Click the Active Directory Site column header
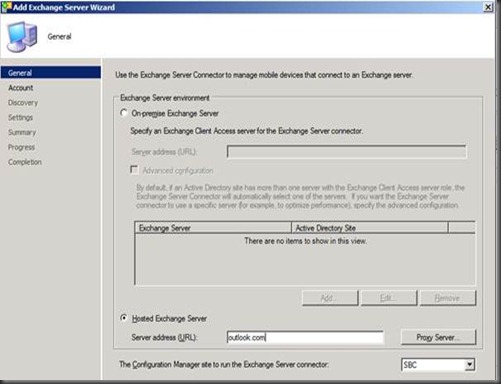This screenshot has width=501, height=384. pos(370,228)
